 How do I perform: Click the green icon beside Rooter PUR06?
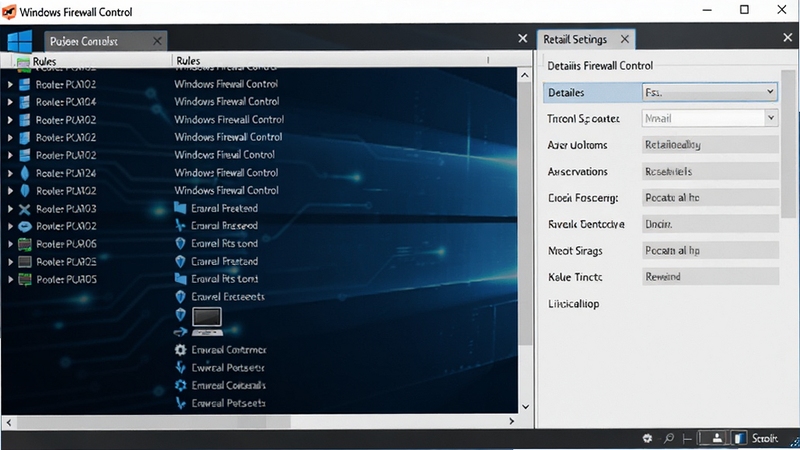coord(24,244)
